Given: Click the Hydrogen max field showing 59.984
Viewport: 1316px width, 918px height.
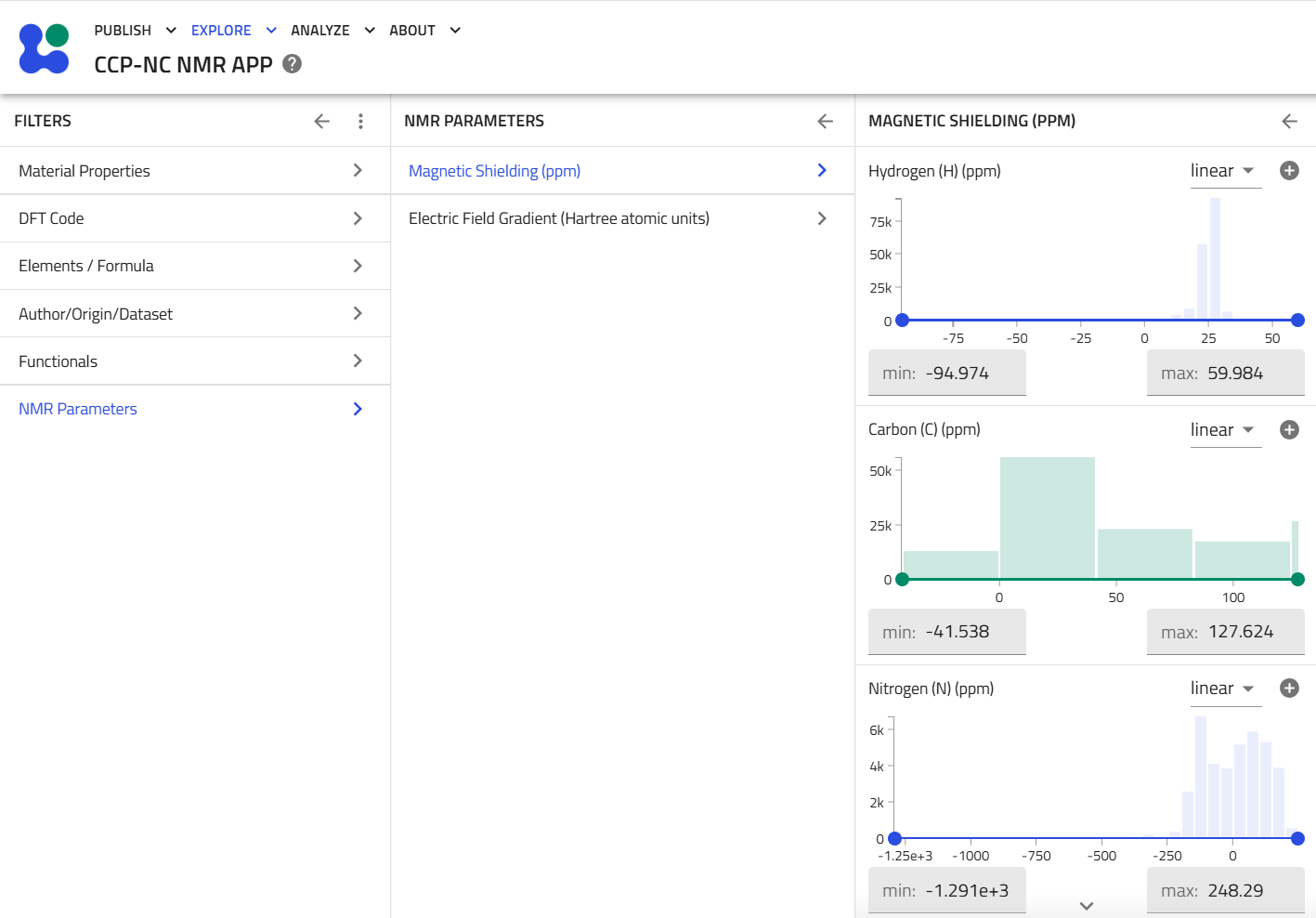Looking at the screenshot, I should tap(1226, 374).
